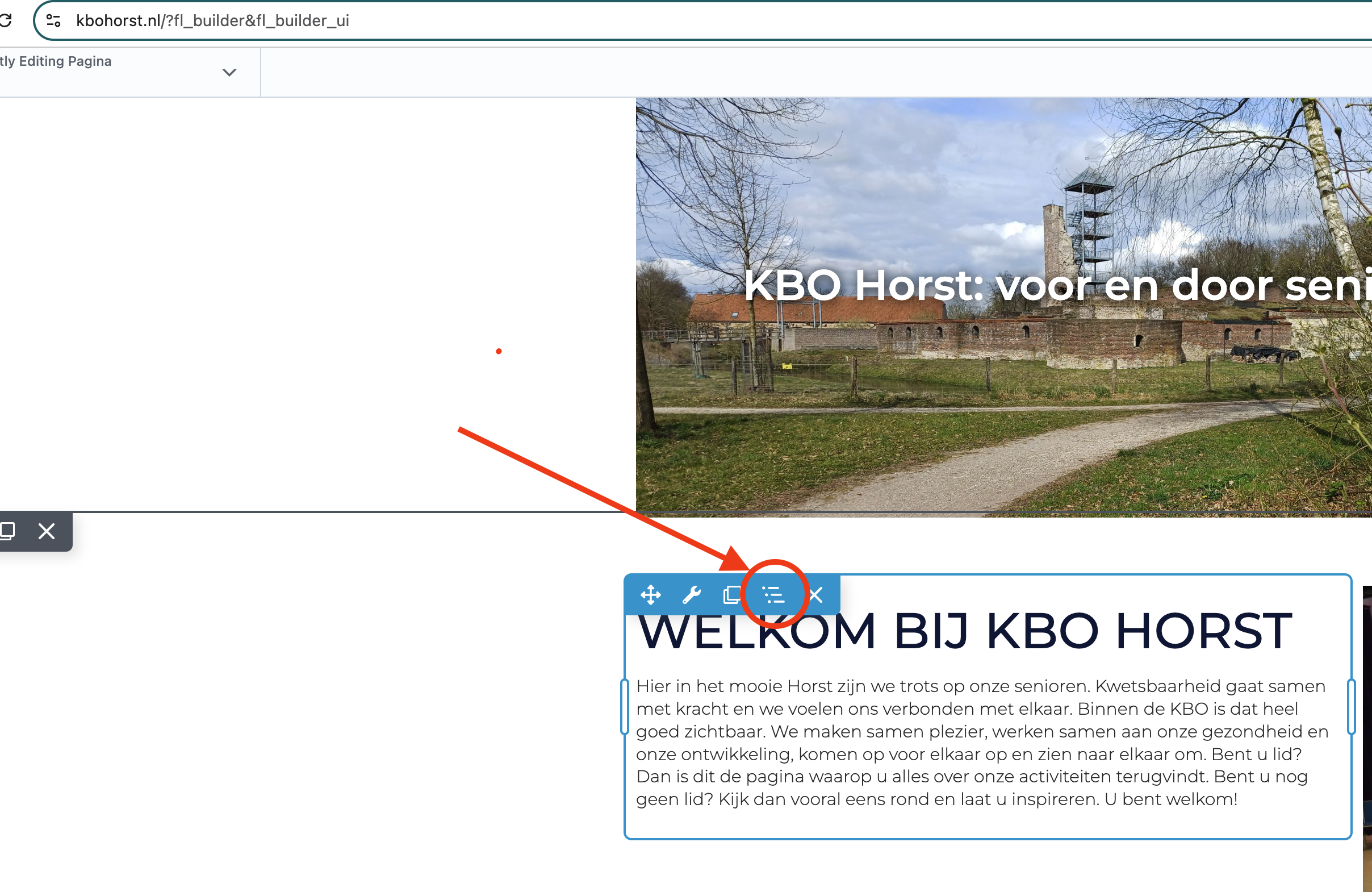Select the KBO Horst hero title text
This screenshot has width=1372, height=892.
pyautogui.click(x=1057, y=285)
